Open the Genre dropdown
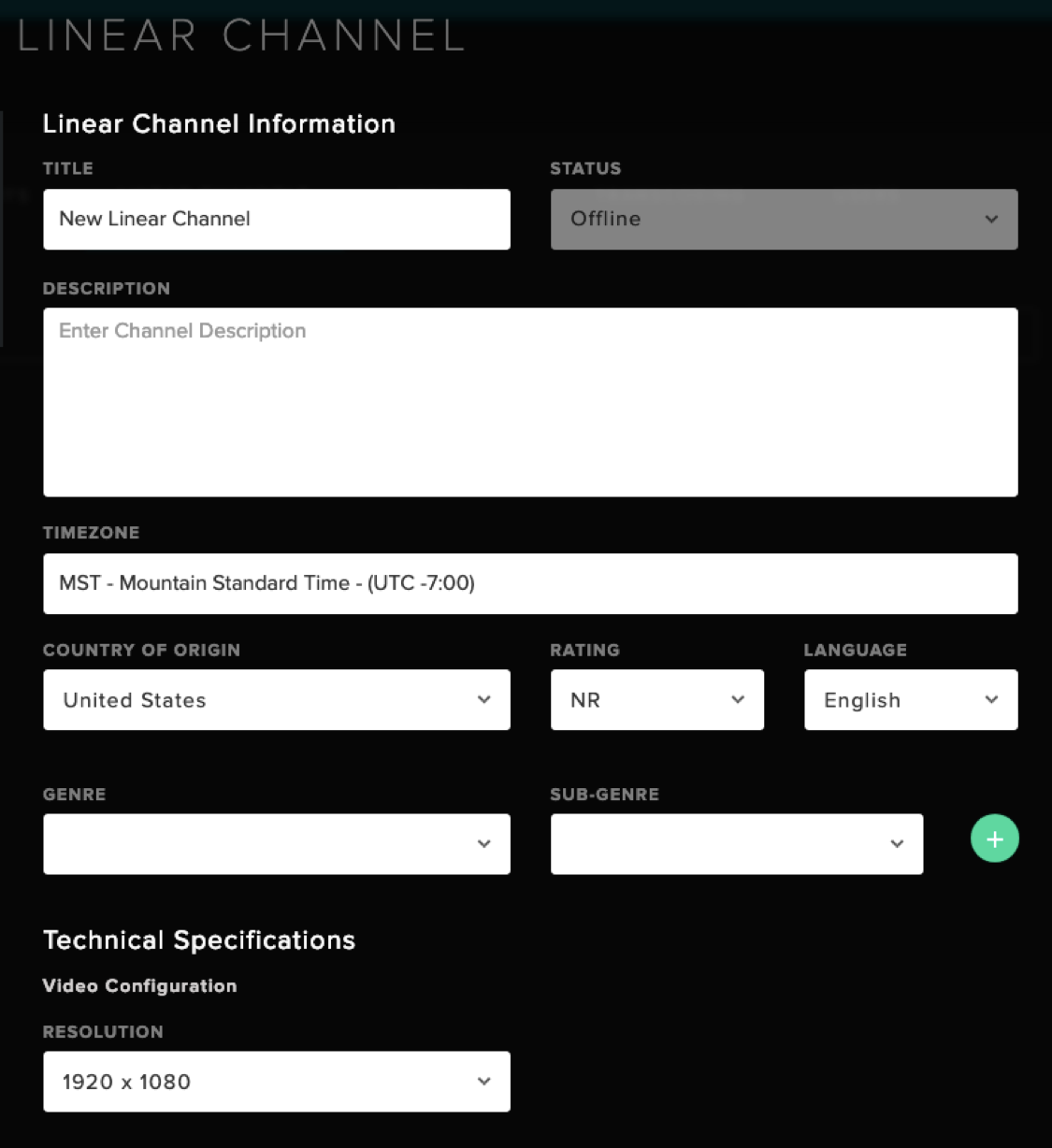 [x=277, y=843]
